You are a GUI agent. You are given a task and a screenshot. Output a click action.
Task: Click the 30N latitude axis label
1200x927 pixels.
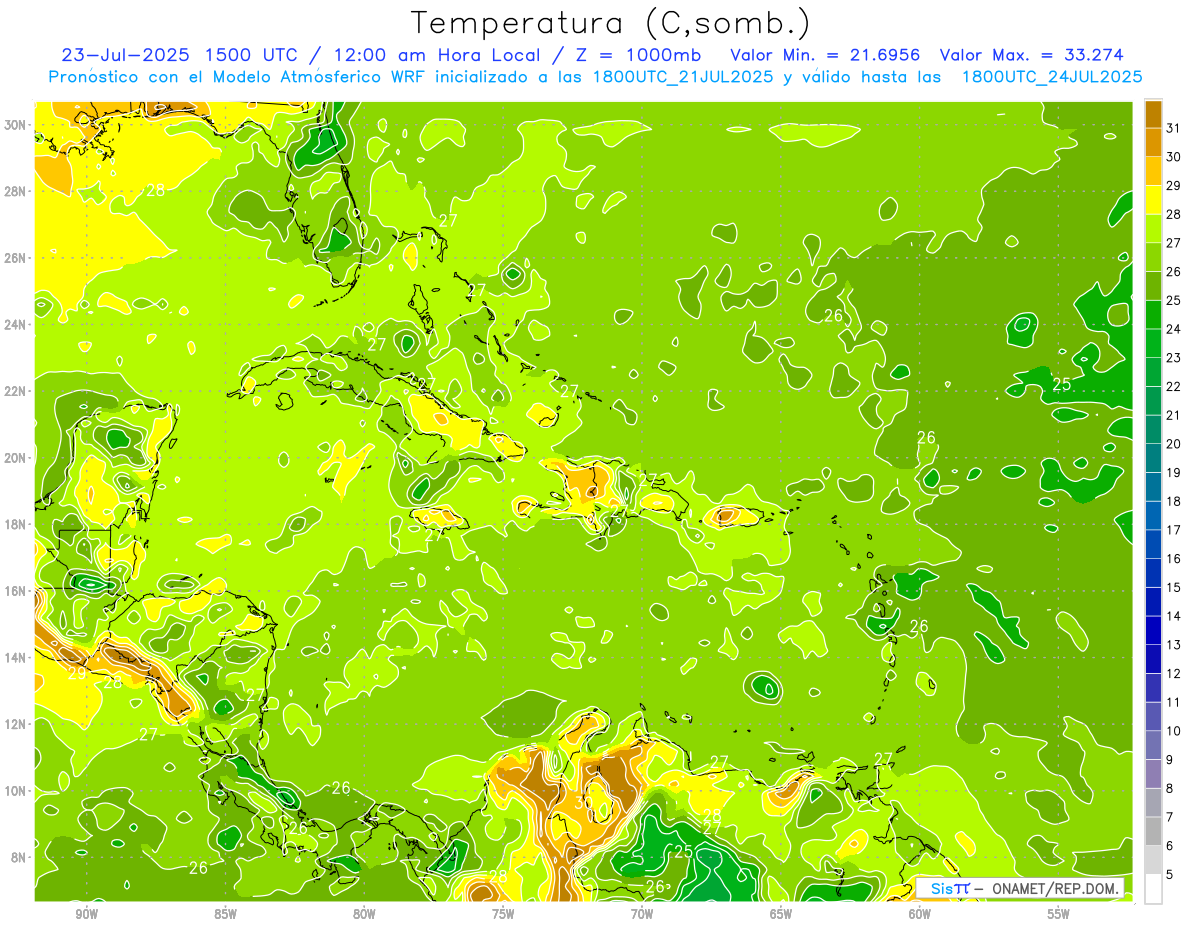coord(17,125)
